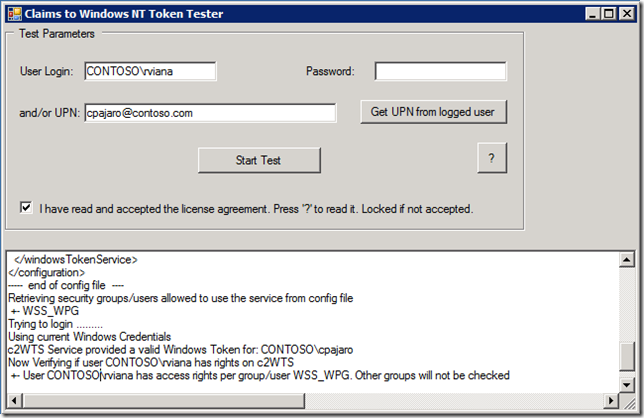The image size is (644, 418).
Task: Click the output log scrollbar thumb
Action: (626, 356)
